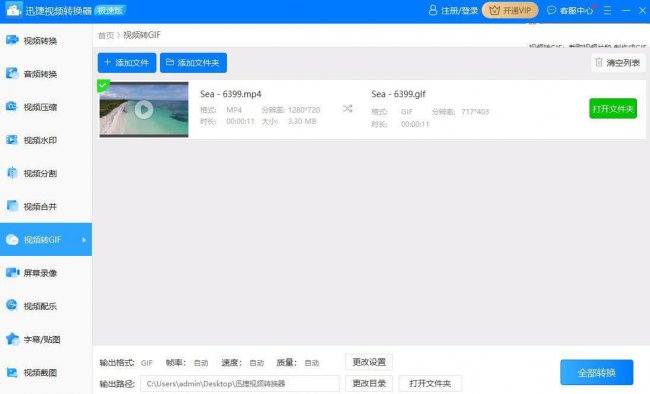Viewport: 650px width, 394px height.
Task: Click the 输出路径 input field
Action: click(240, 384)
